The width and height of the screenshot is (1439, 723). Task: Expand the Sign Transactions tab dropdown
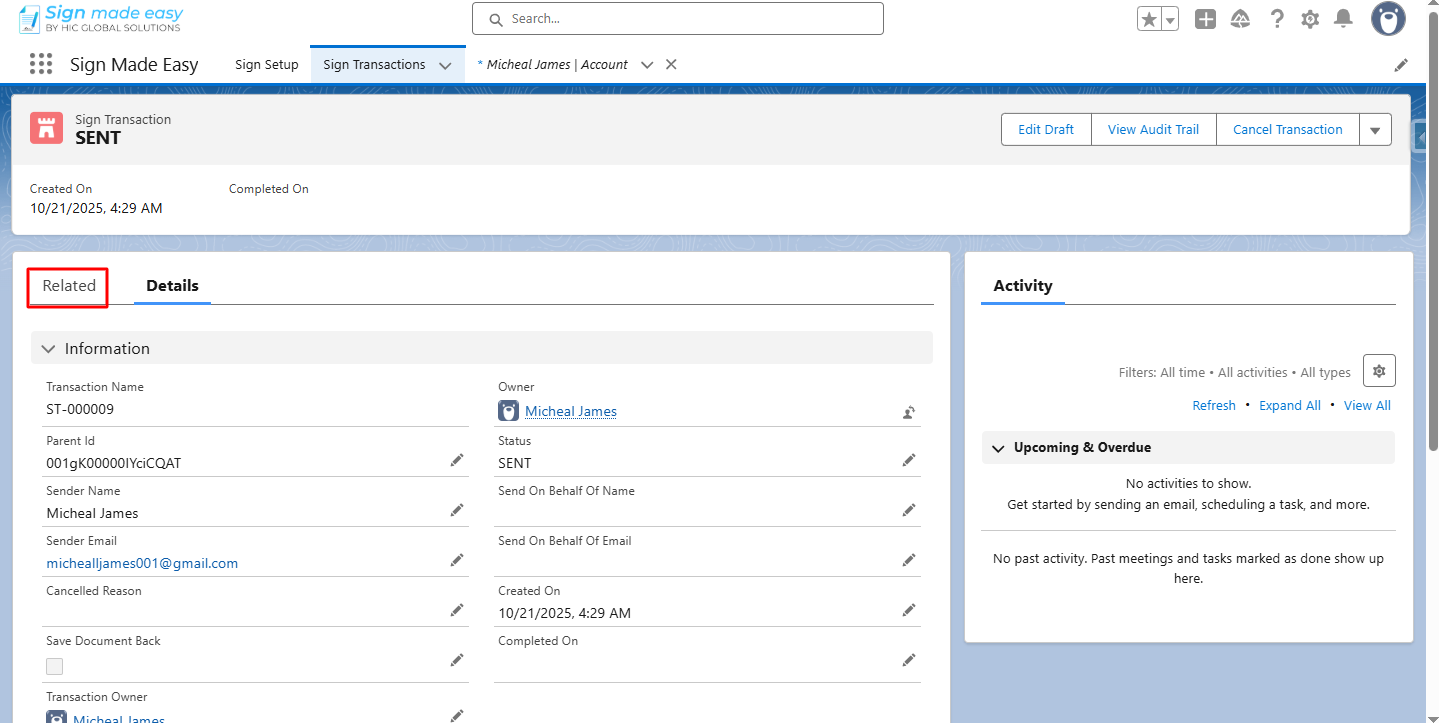click(445, 65)
